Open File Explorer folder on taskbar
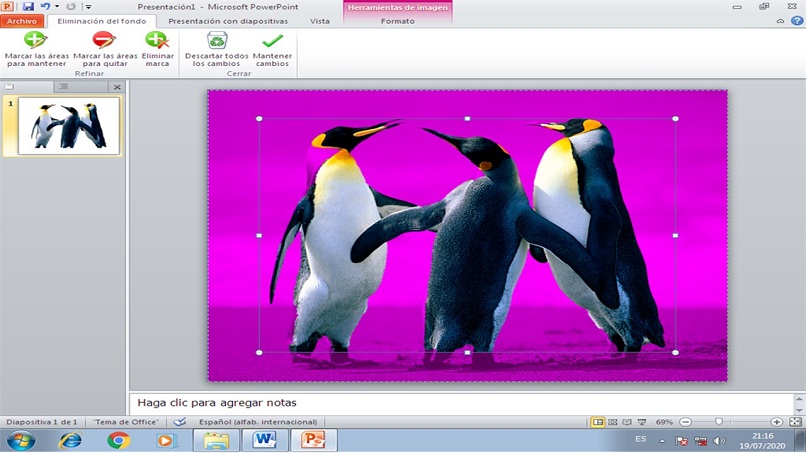This screenshot has height=453, width=806. (216, 441)
